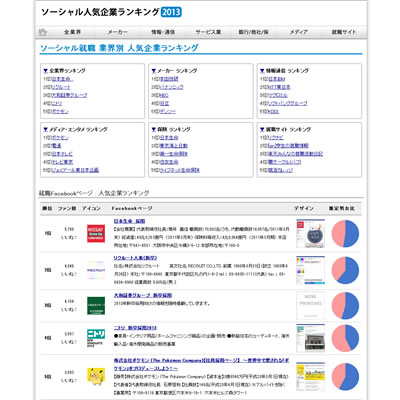Image resolution: width=400 pixels, height=400 pixels.
Task: View design thumbnail for ニトリ row
Action: pyautogui.click(x=310, y=338)
